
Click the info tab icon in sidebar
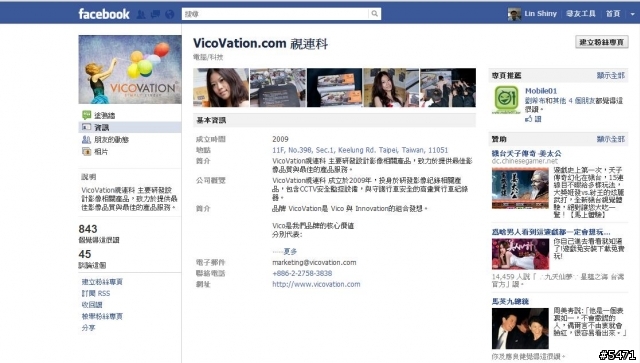coord(87,127)
